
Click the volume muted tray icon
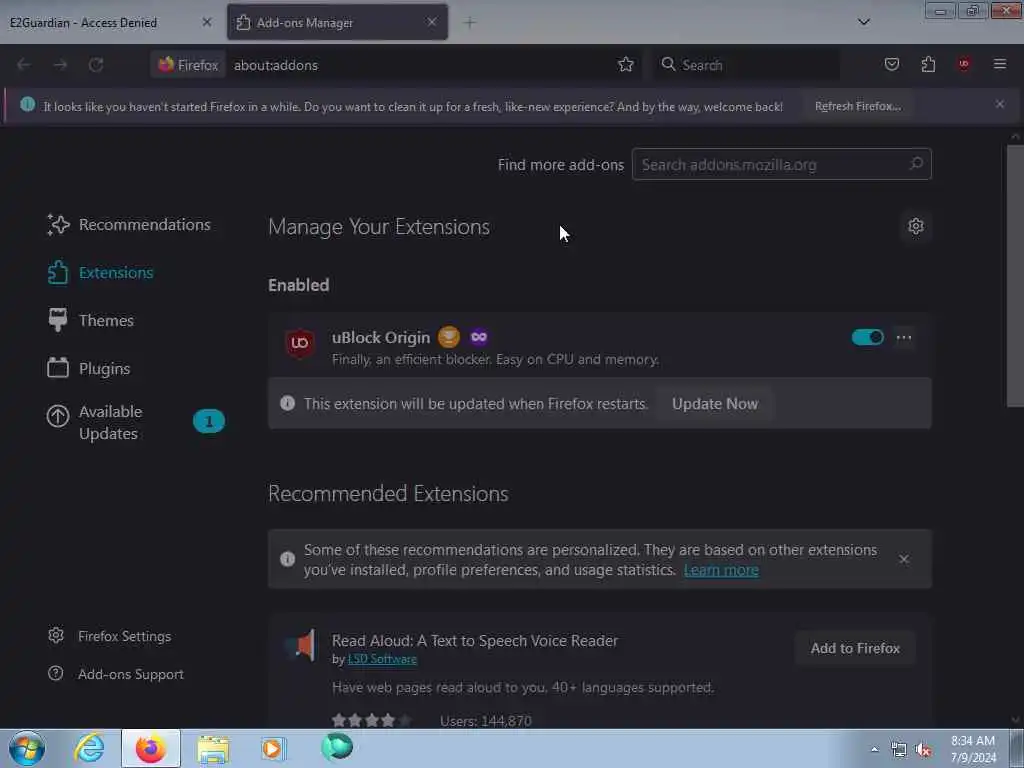923,750
